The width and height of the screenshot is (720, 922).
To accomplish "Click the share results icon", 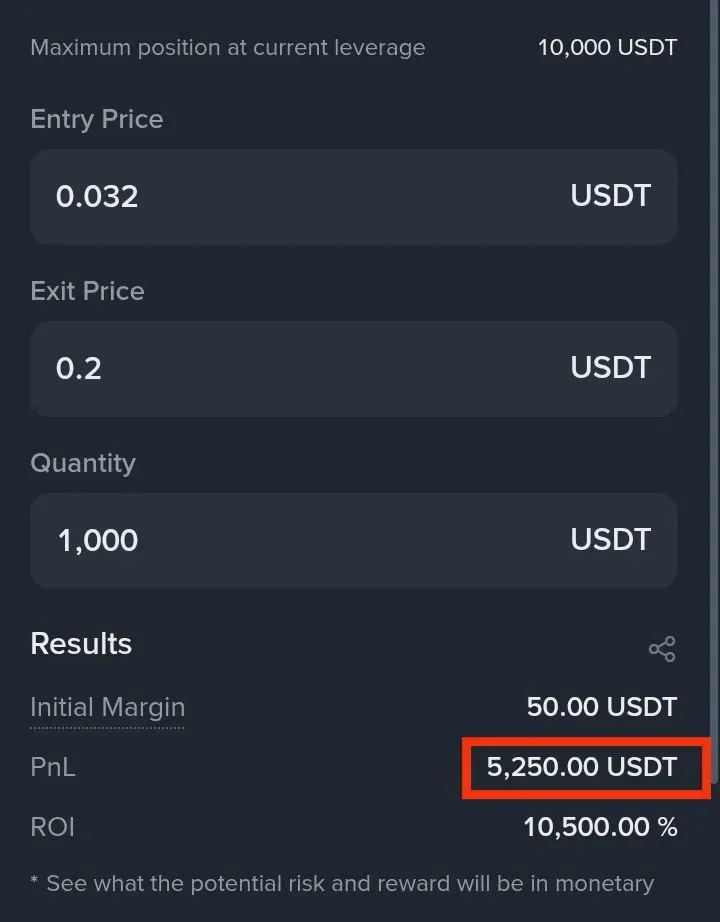I will click(x=661, y=649).
